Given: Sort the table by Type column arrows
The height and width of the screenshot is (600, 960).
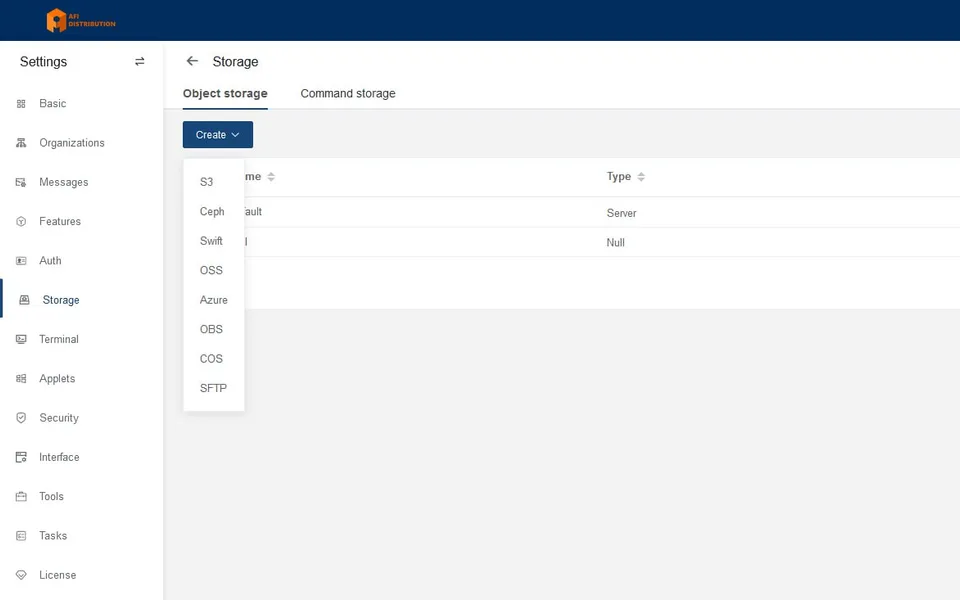Looking at the screenshot, I should (641, 177).
